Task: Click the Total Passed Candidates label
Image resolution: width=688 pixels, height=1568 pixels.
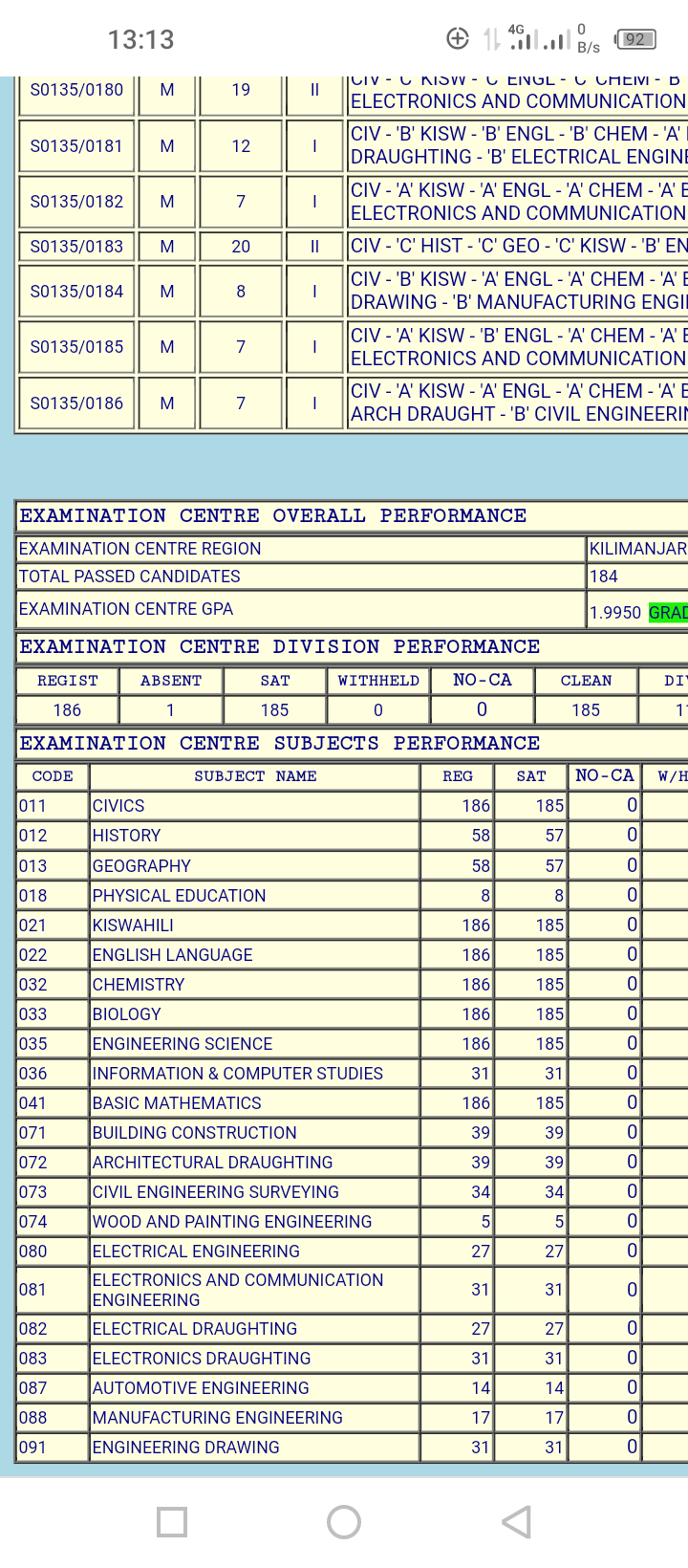Action: coord(130,577)
